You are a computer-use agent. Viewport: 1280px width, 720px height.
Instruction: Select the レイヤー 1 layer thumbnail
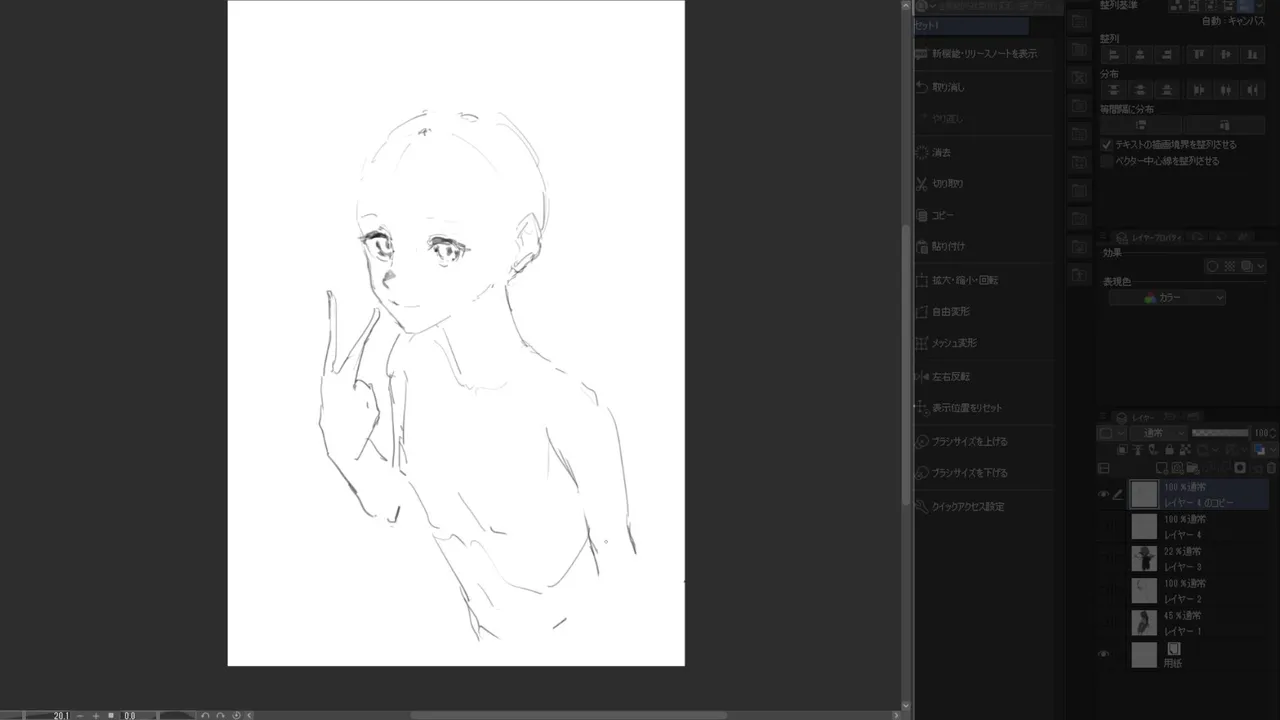(1144, 623)
